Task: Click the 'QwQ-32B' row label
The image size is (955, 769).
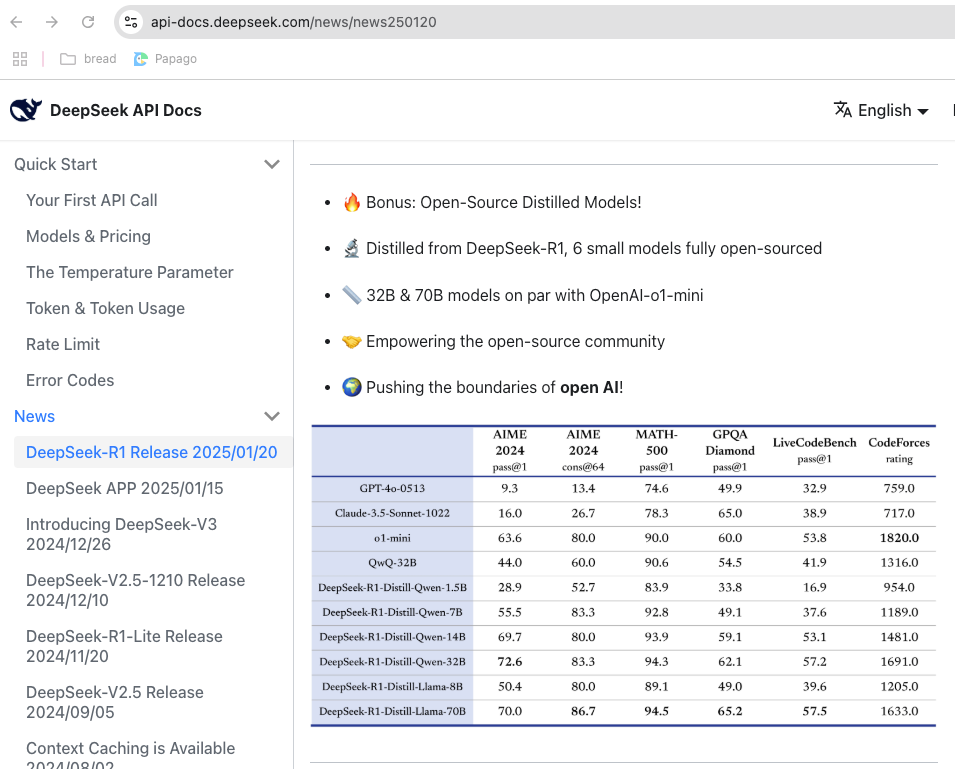Action: click(x=392, y=563)
